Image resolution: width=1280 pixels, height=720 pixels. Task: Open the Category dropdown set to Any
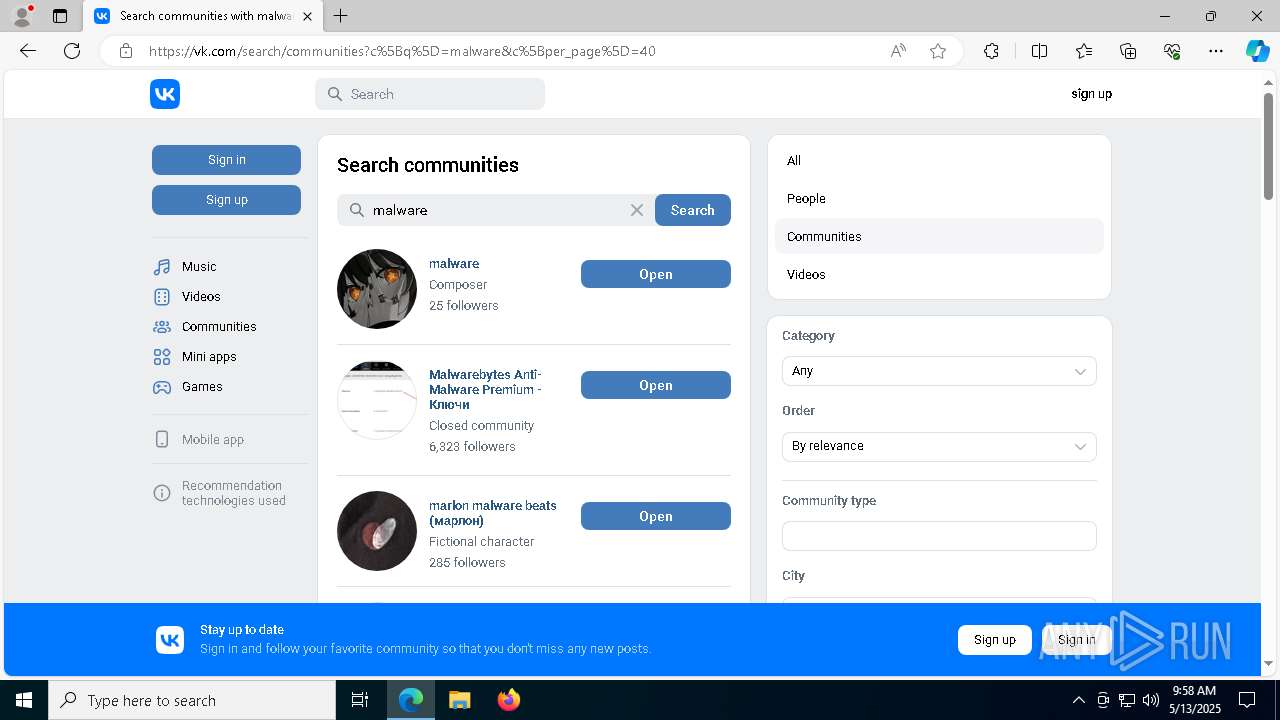point(939,371)
